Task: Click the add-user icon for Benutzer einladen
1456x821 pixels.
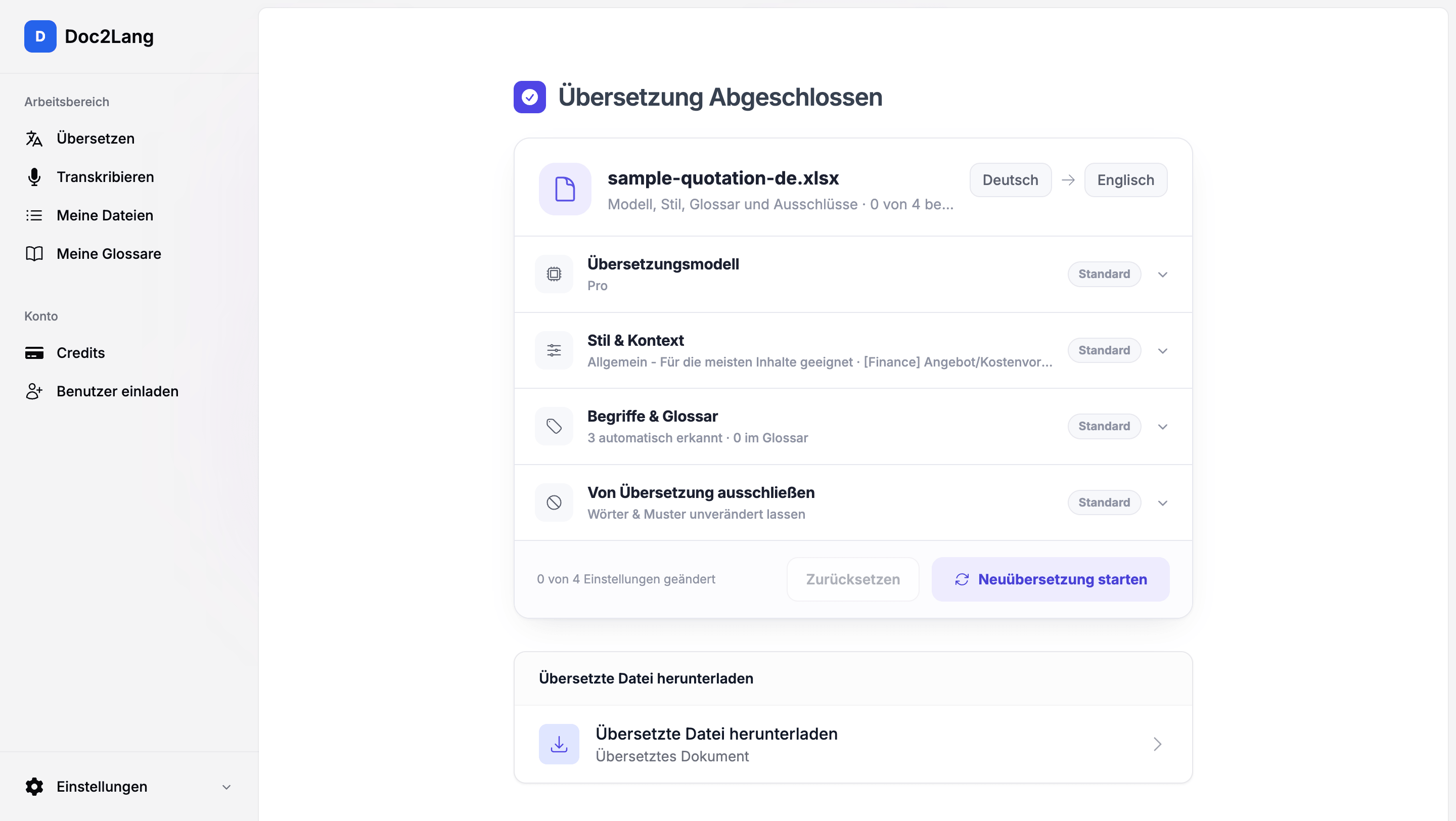Action: (34, 391)
